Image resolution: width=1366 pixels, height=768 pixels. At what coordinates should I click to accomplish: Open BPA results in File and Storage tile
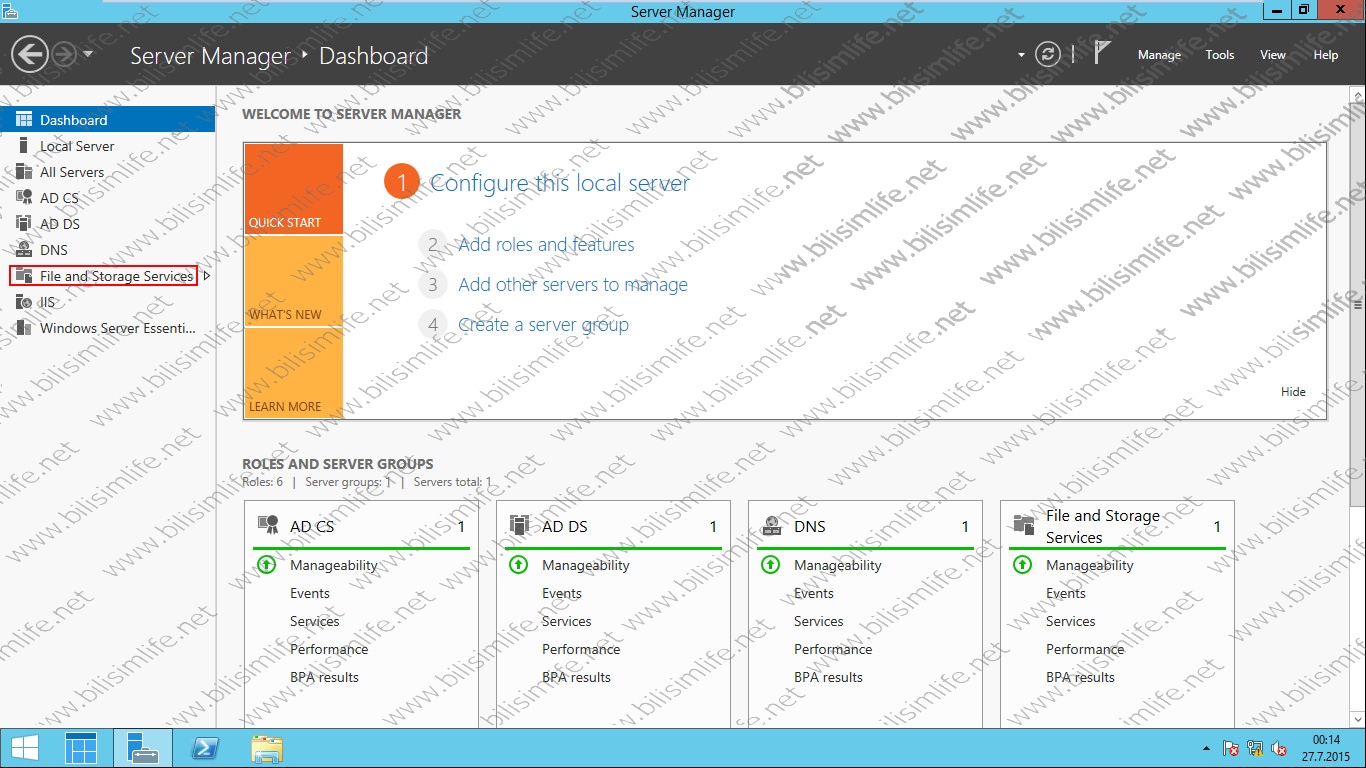1080,677
